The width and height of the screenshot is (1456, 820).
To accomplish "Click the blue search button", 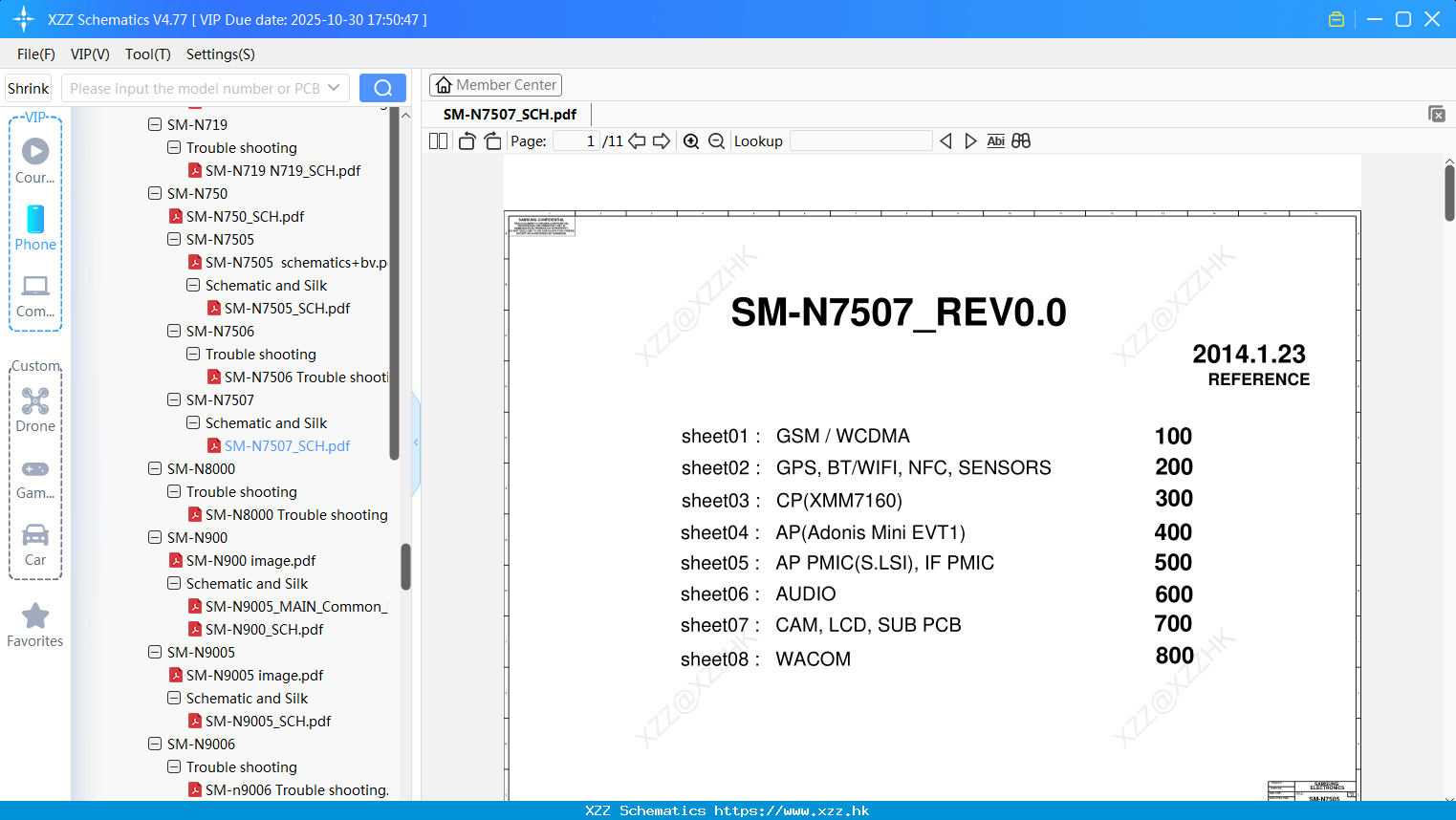I will 382,88.
